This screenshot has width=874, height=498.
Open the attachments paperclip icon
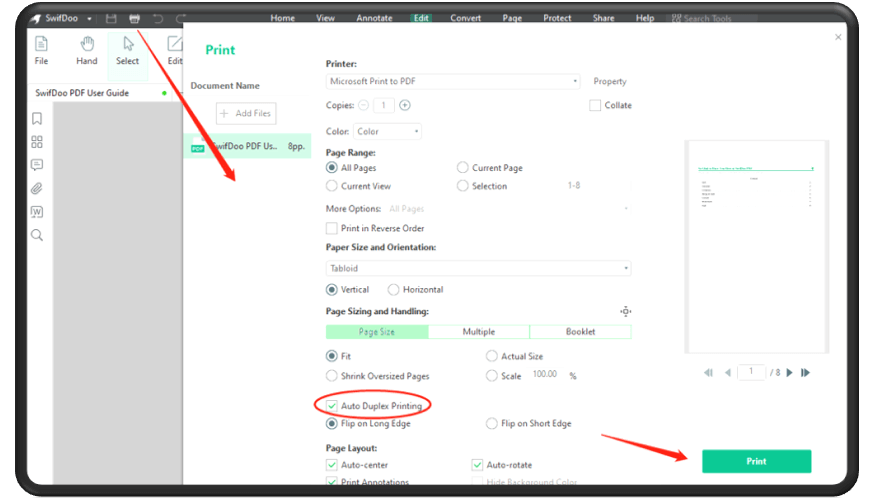tap(37, 188)
